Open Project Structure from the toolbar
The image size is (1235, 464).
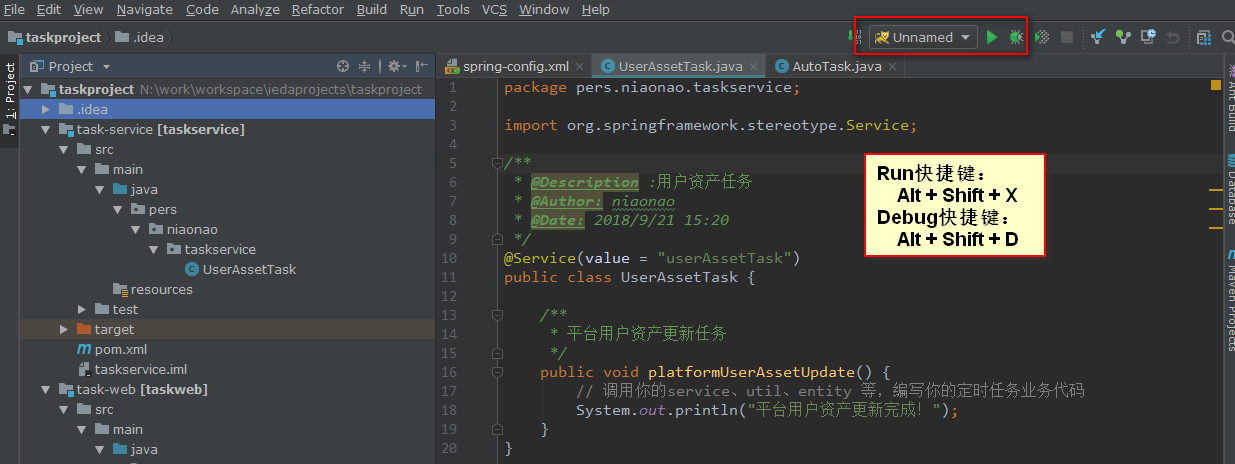(x=1203, y=37)
